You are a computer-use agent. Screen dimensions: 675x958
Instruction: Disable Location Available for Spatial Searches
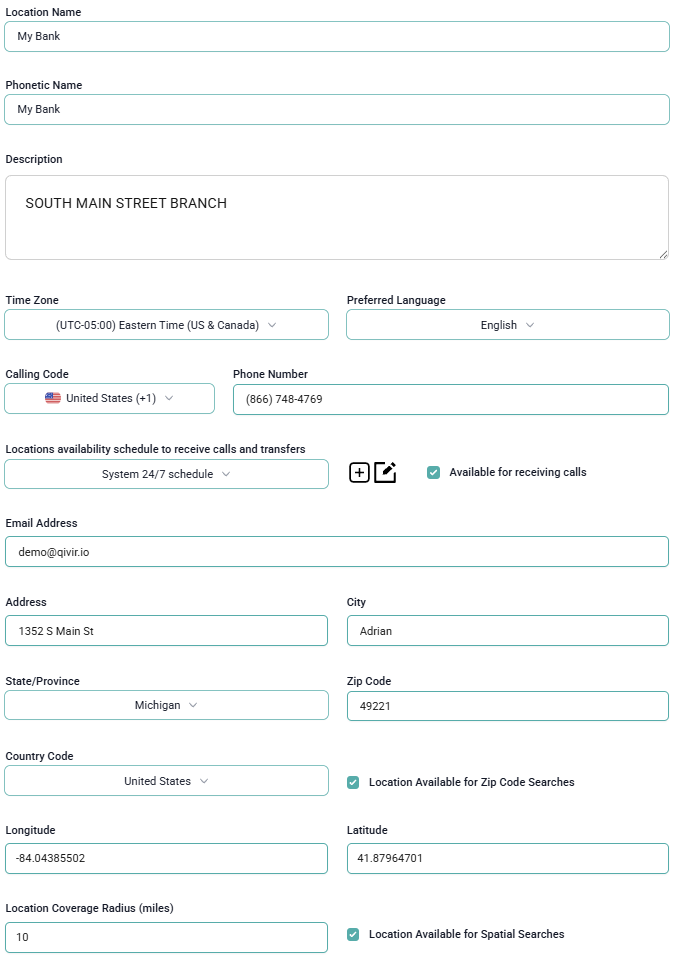click(x=353, y=934)
